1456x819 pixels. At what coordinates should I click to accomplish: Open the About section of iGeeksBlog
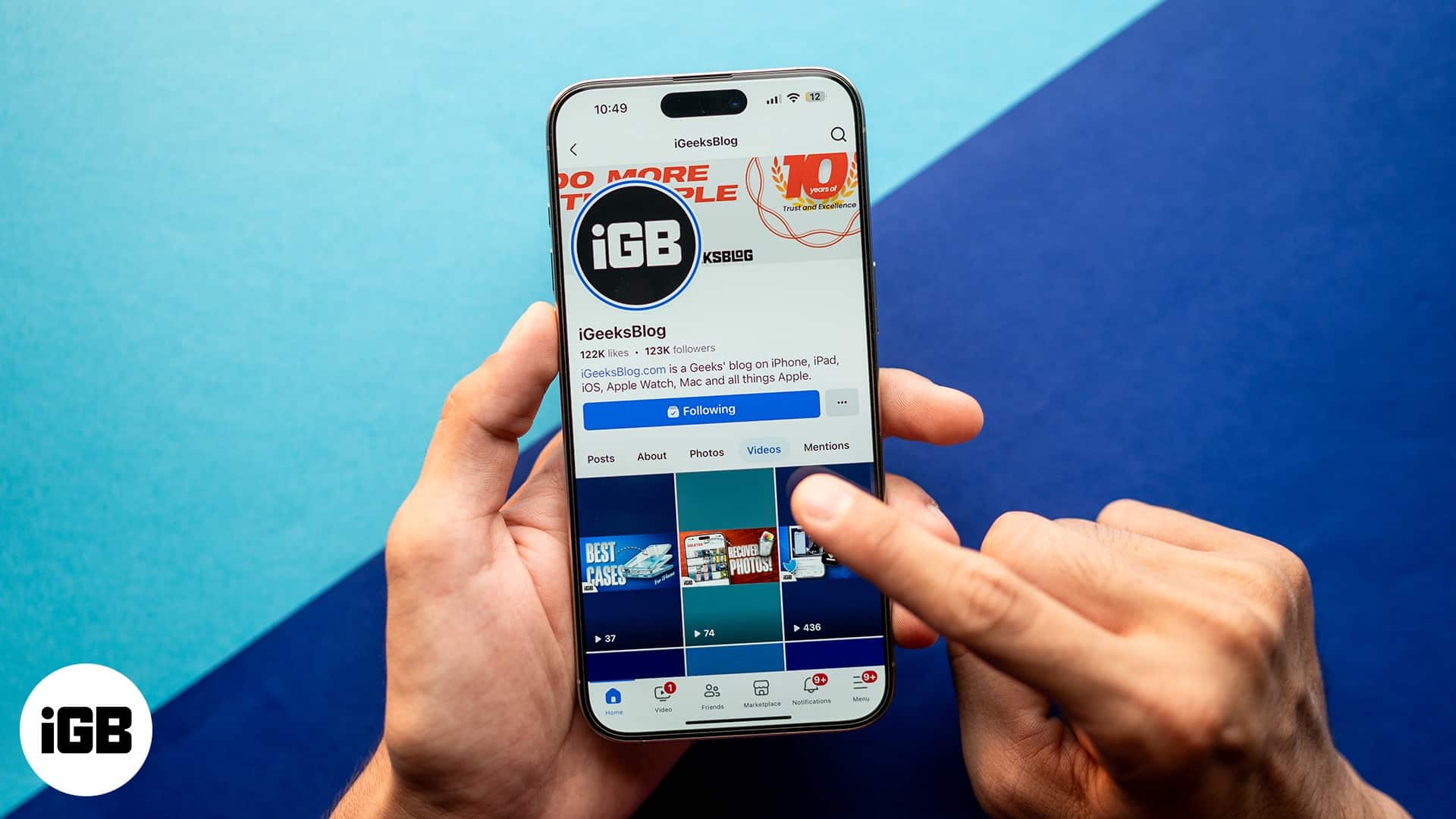tap(651, 447)
